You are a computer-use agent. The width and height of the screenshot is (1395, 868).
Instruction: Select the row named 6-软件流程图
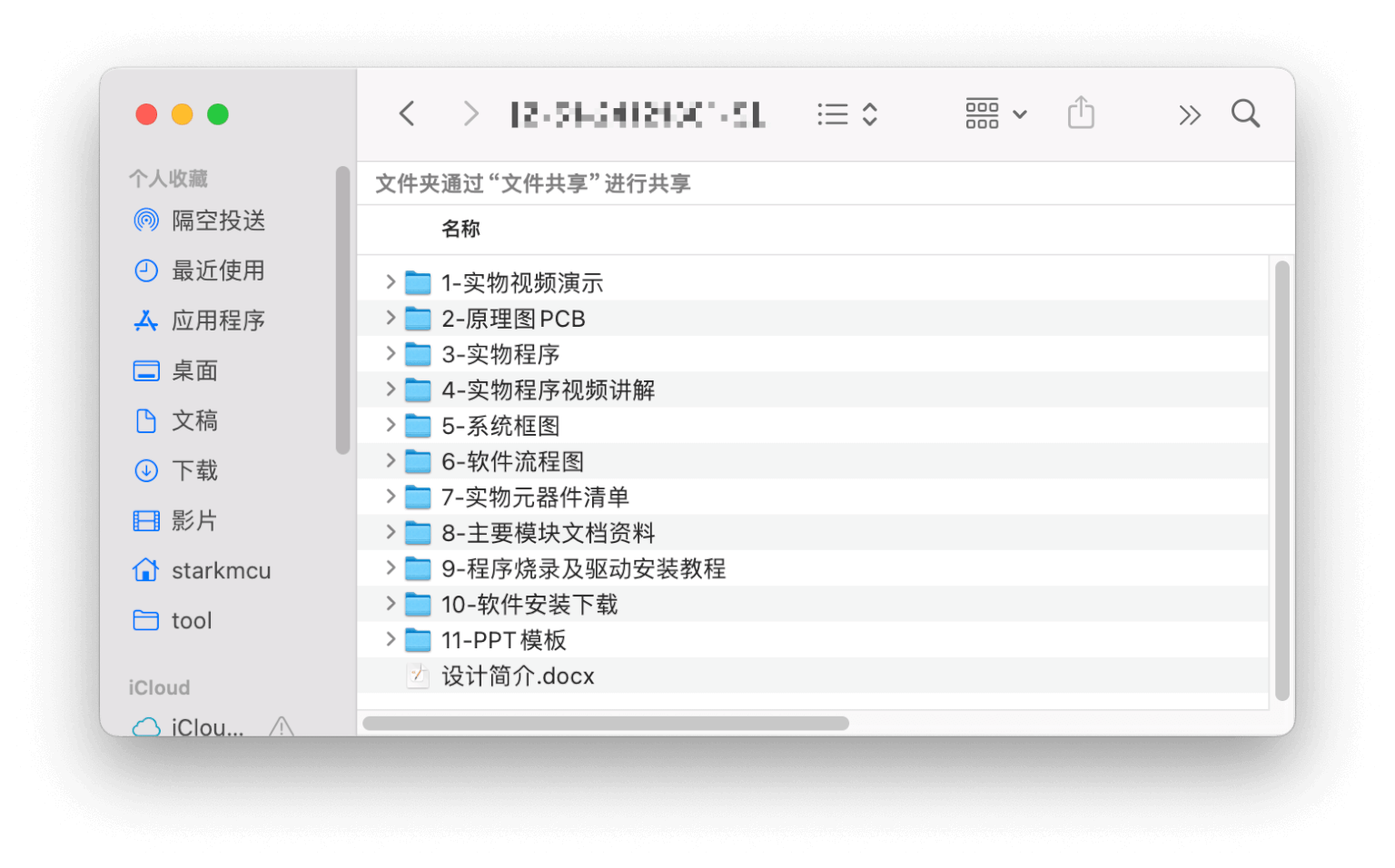tap(813, 461)
